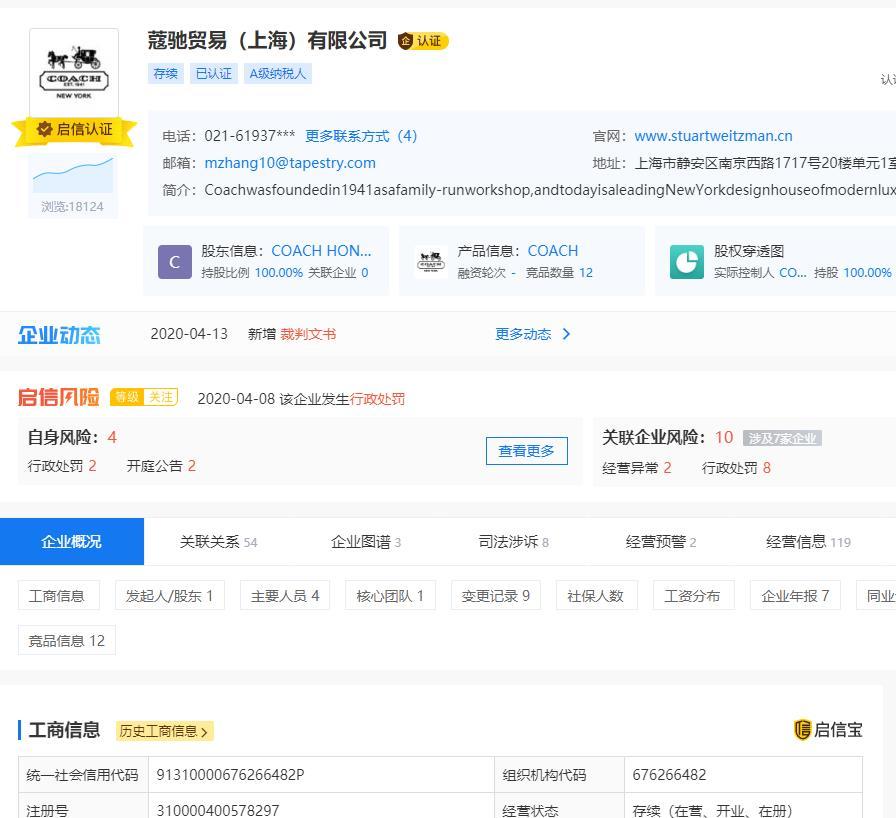Click the 裁判文书 news link

click(308, 334)
